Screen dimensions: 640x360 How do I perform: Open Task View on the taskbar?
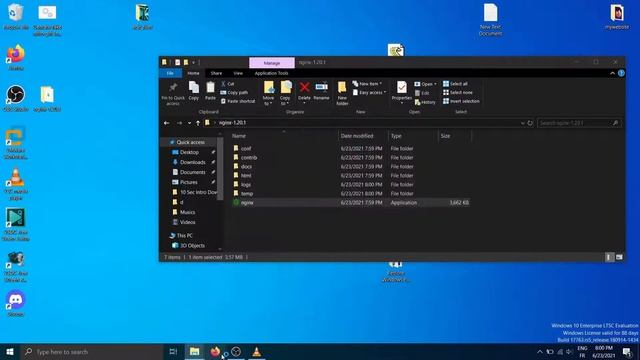[173, 352]
